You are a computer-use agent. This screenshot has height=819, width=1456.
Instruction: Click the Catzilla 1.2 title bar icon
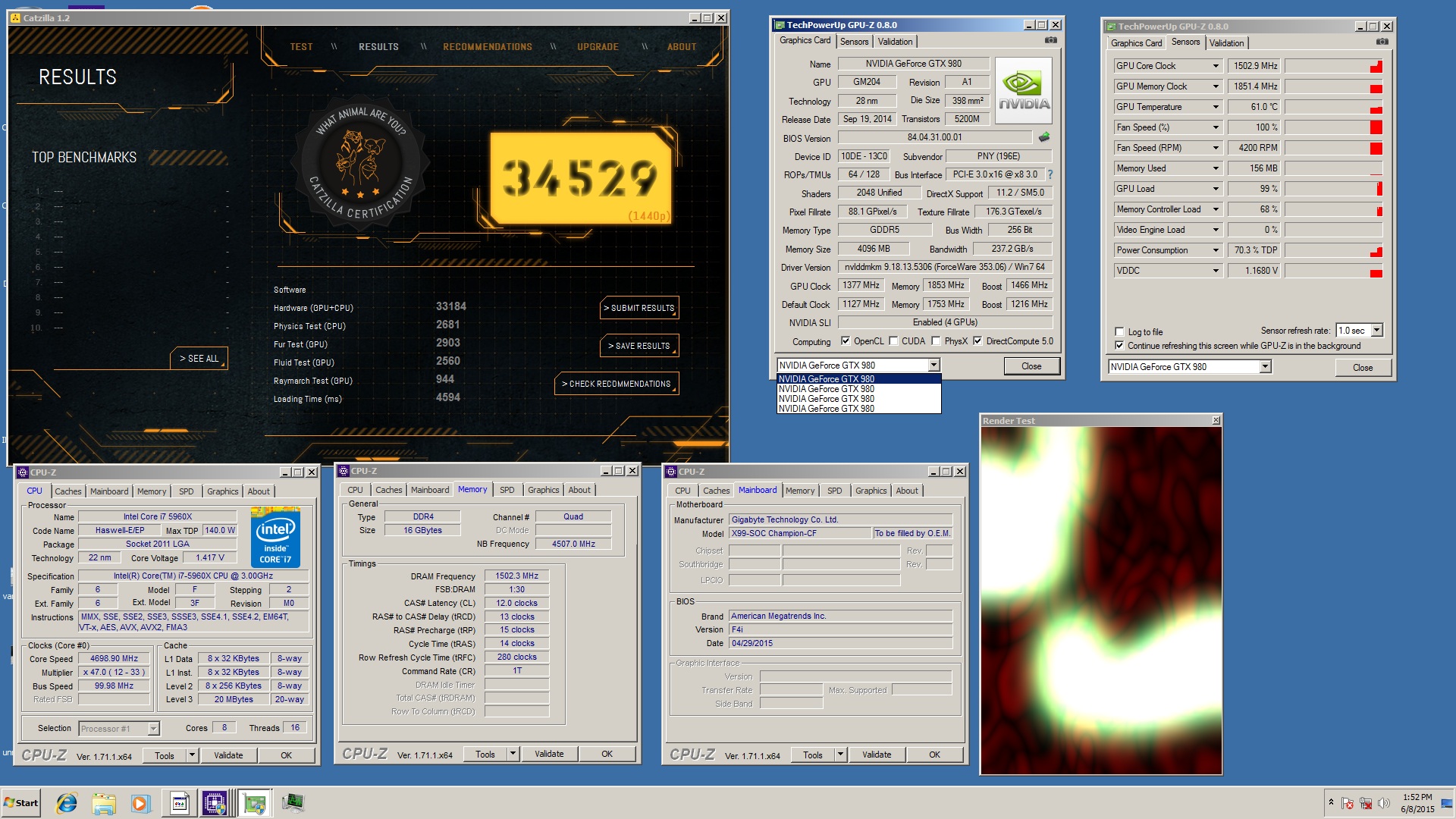click(x=15, y=17)
